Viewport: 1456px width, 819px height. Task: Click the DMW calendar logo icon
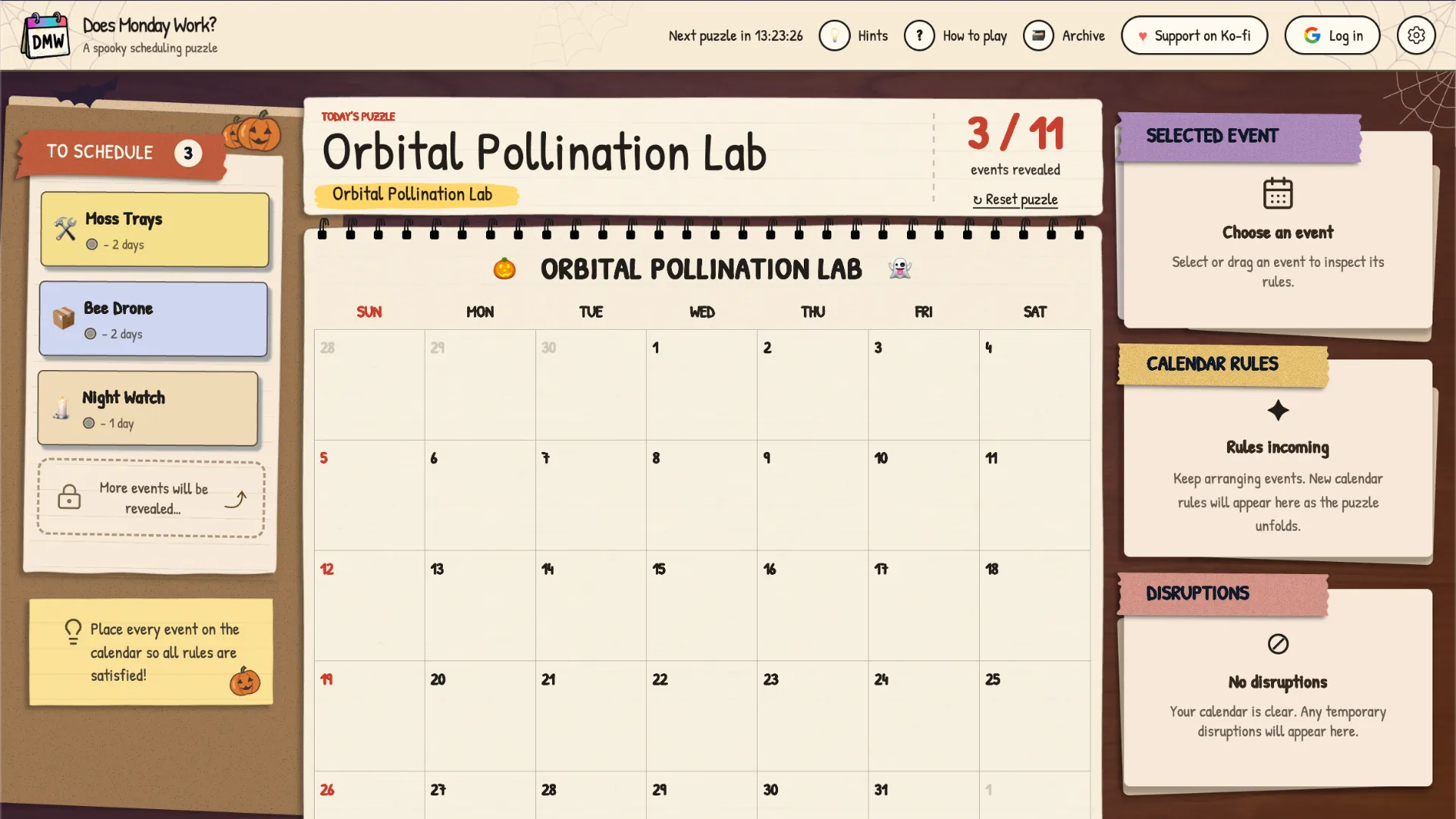pyautogui.click(x=45, y=36)
